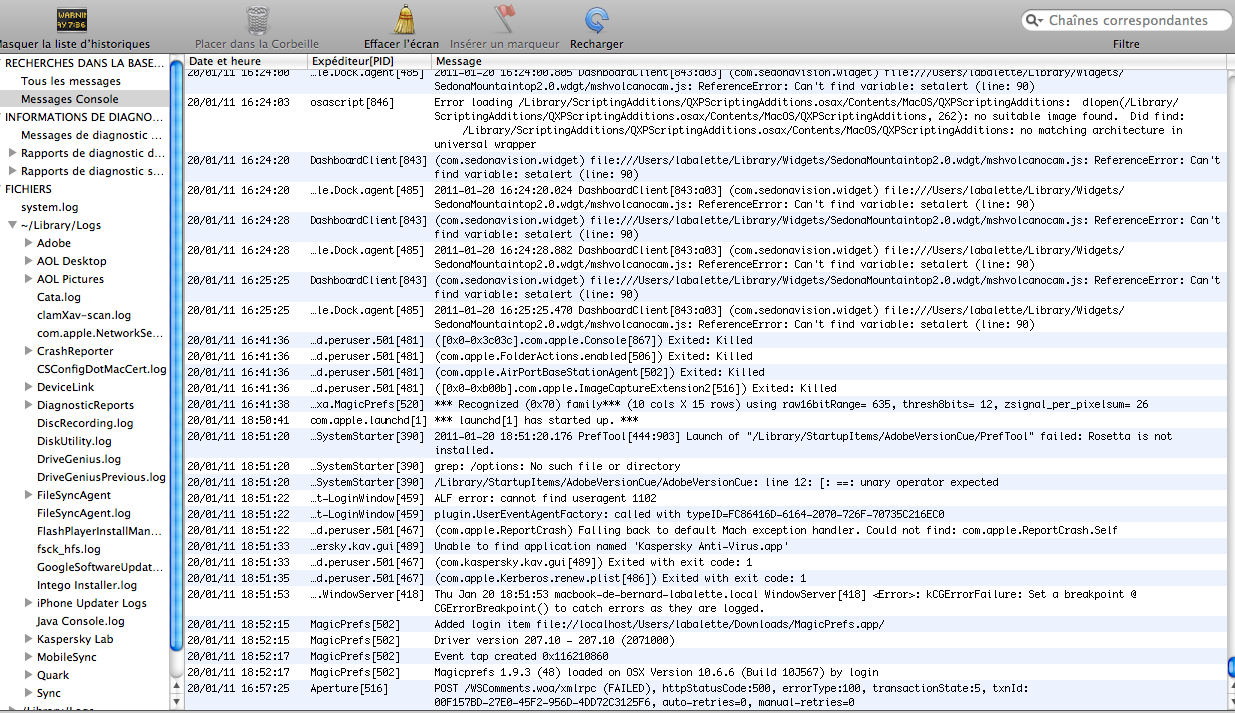Open Java Console.log file
Image resolution: width=1235 pixels, height=713 pixels.
[x=81, y=621]
